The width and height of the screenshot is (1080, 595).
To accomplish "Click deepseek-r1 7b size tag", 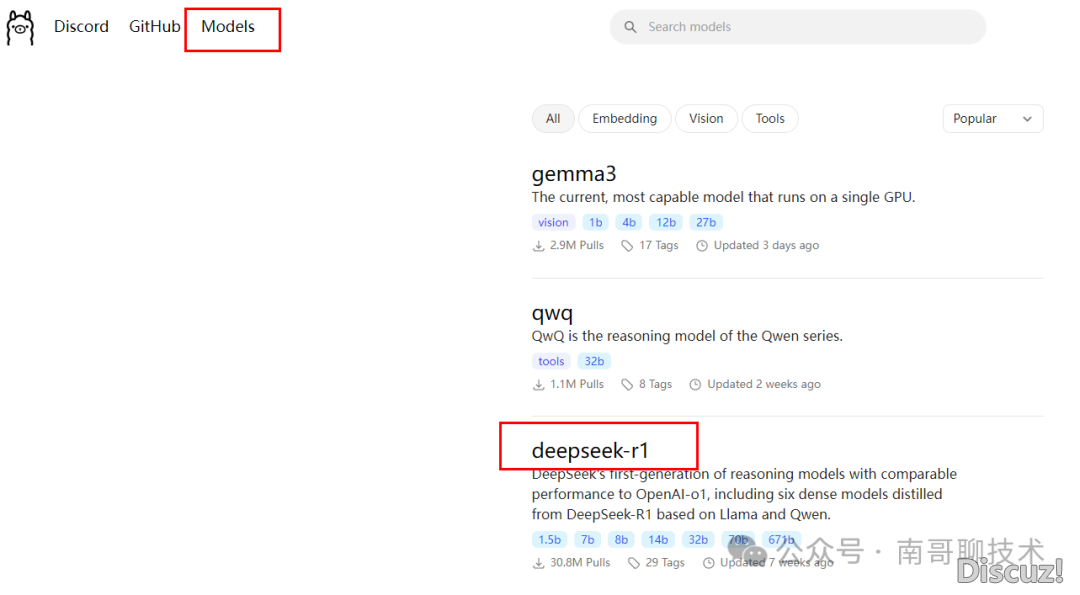I will pyautogui.click(x=587, y=540).
